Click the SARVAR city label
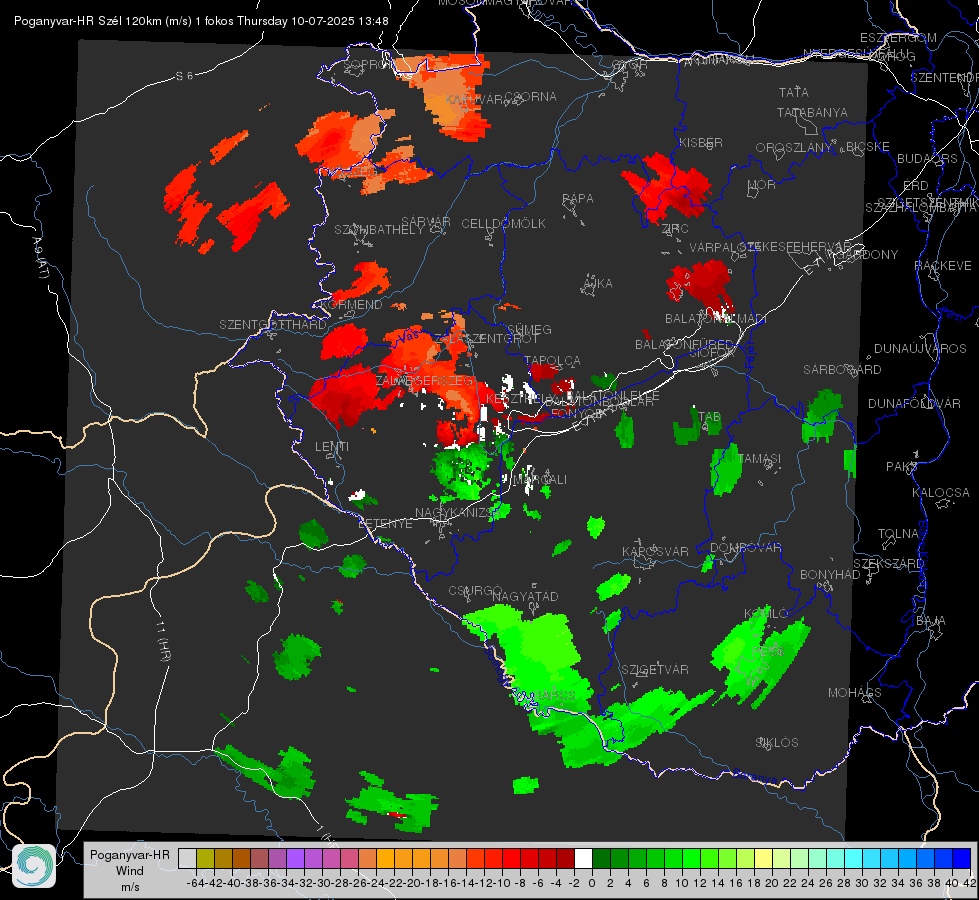Viewport: 979px width, 900px height. tap(426, 222)
